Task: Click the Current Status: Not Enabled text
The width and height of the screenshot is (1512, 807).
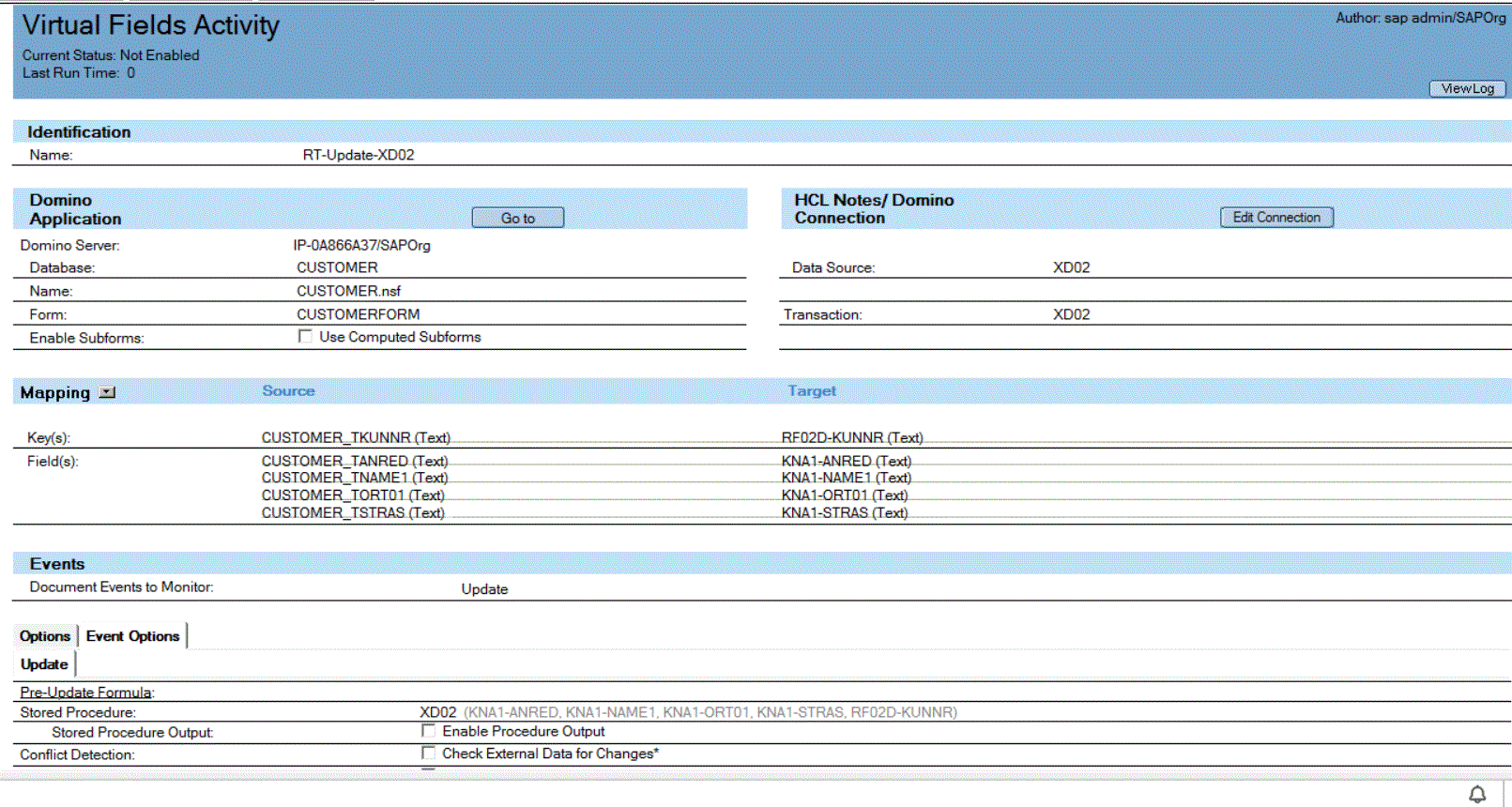Action: [111, 55]
